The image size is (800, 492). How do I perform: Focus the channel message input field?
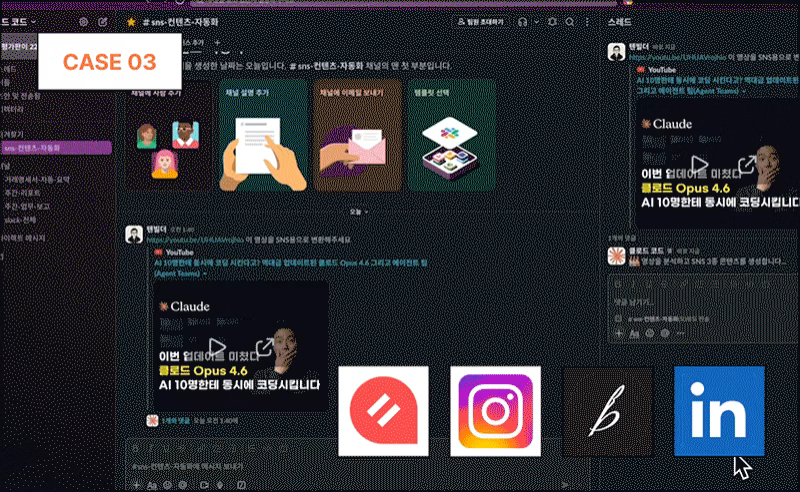[x=357, y=466]
